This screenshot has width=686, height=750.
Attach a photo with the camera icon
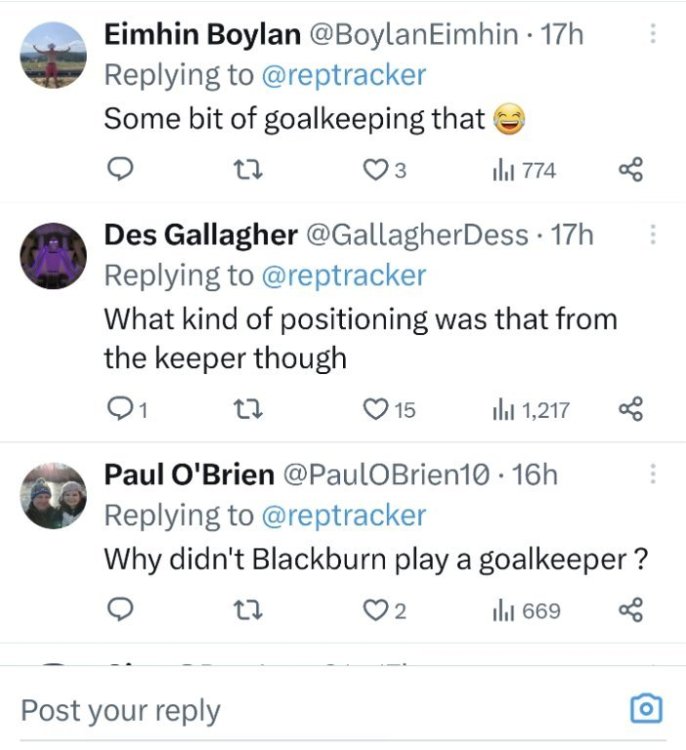pyautogui.click(x=647, y=709)
